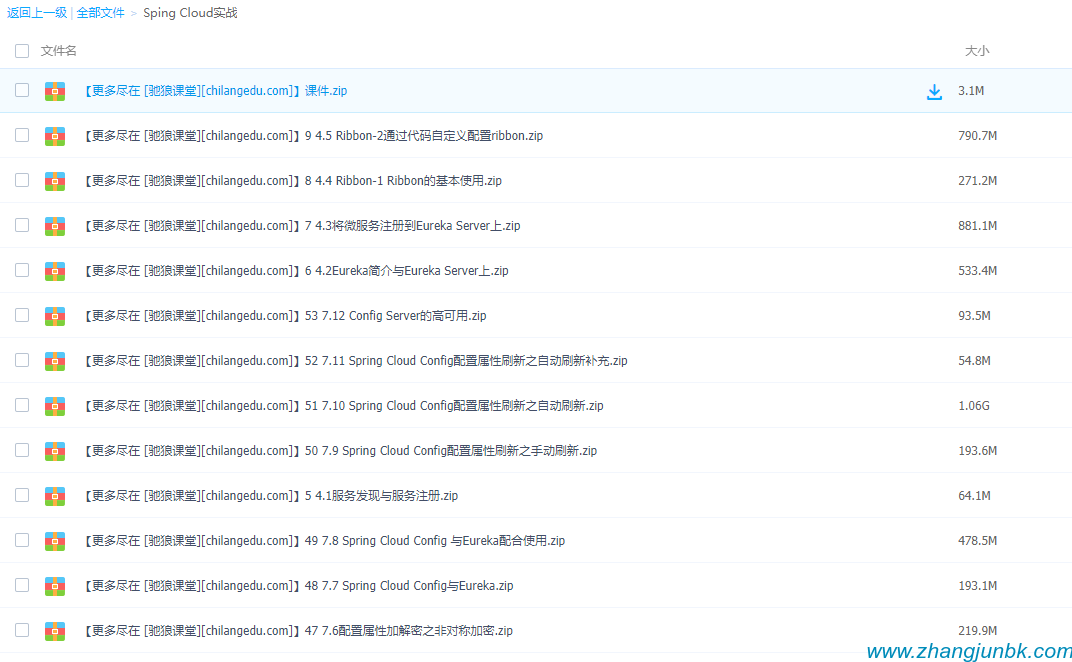Click the zip icon beside 8 4.4 Ribbon-1 file
Viewport: 1072px width, 662px height.
coord(55,181)
